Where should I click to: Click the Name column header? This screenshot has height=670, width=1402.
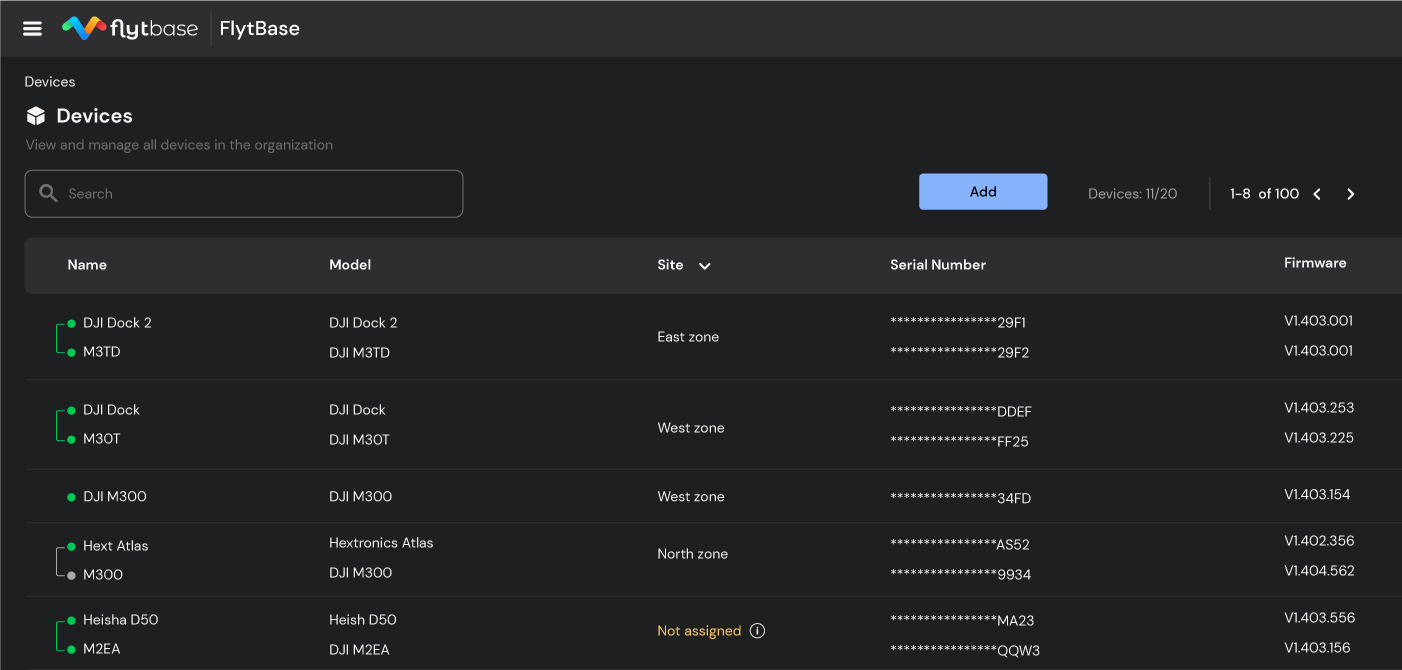(x=87, y=265)
